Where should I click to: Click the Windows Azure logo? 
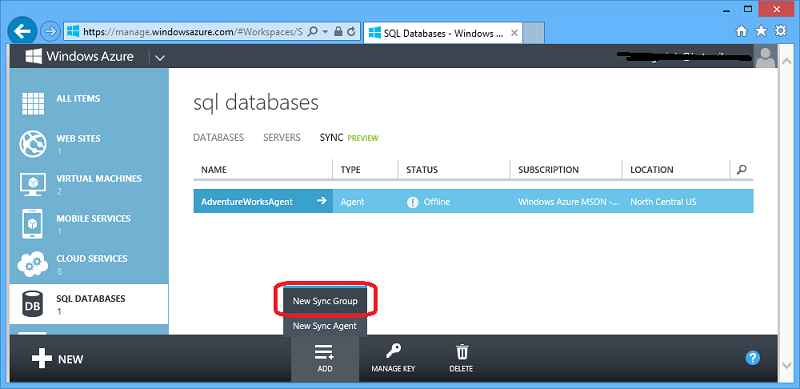tap(80, 56)
